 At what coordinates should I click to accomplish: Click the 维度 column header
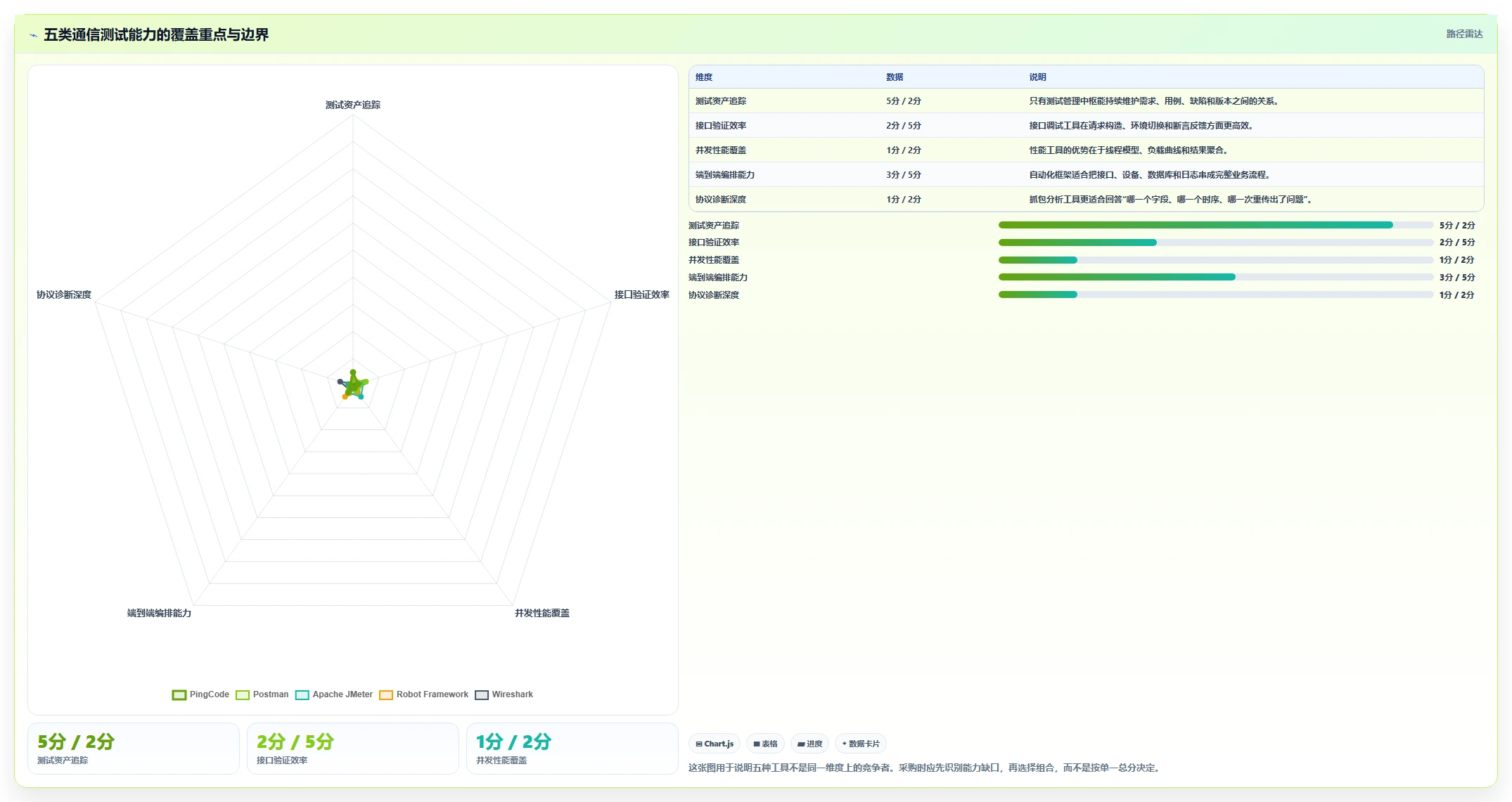(704, 77)
